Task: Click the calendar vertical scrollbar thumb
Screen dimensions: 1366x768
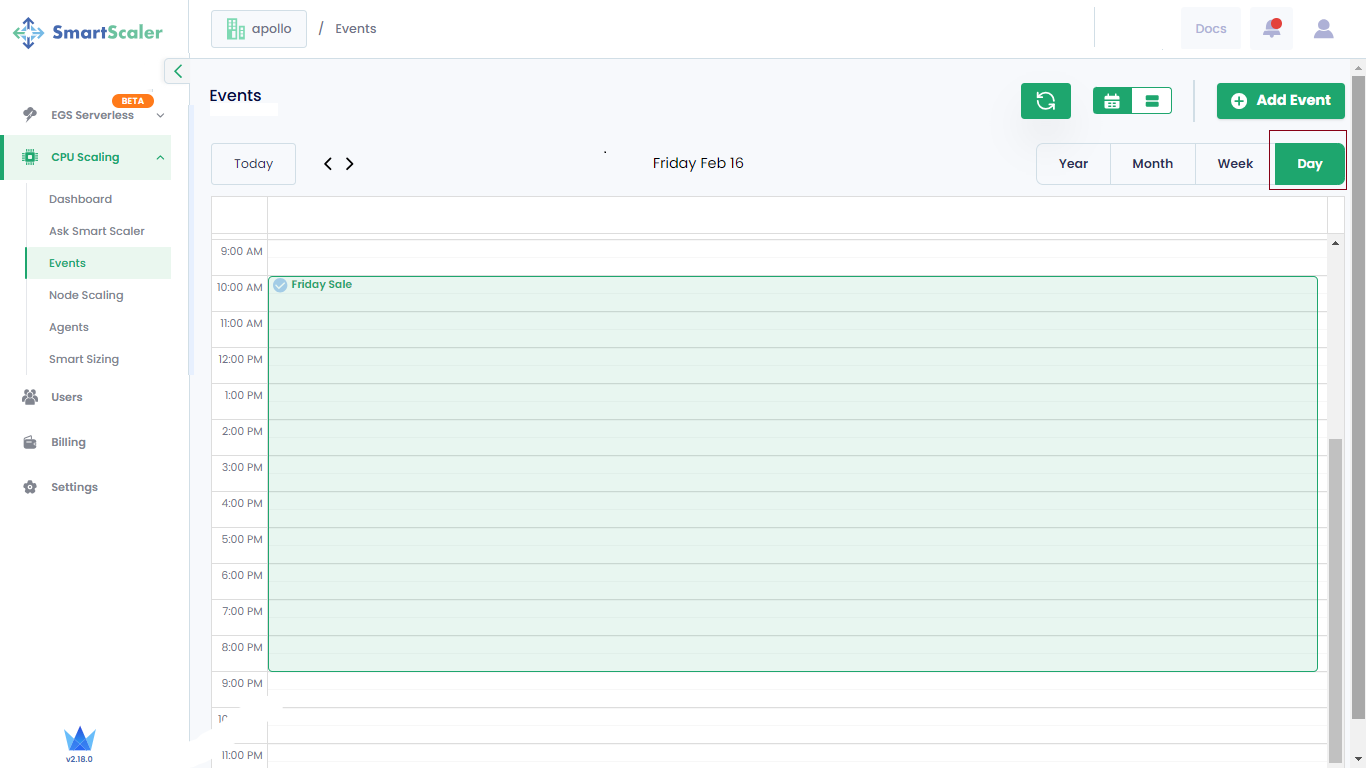Action: point(1335,600)
